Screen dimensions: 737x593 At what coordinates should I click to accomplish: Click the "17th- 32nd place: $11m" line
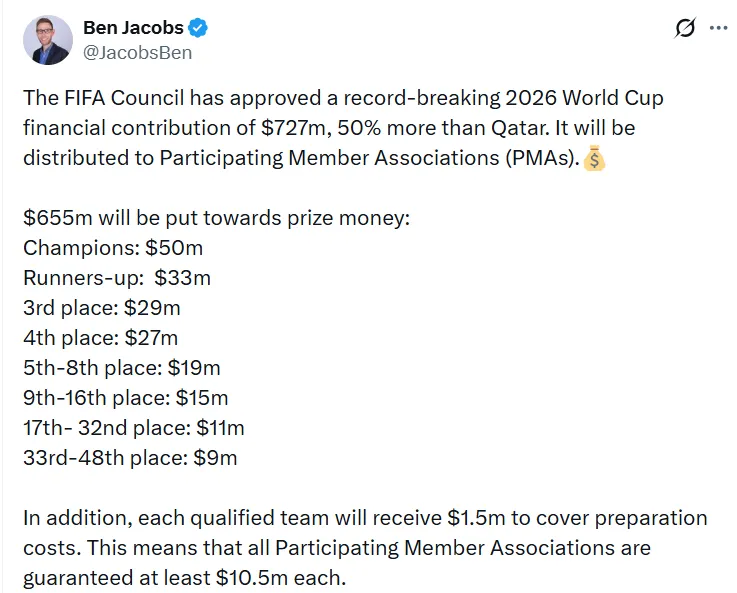click(134, 428)
